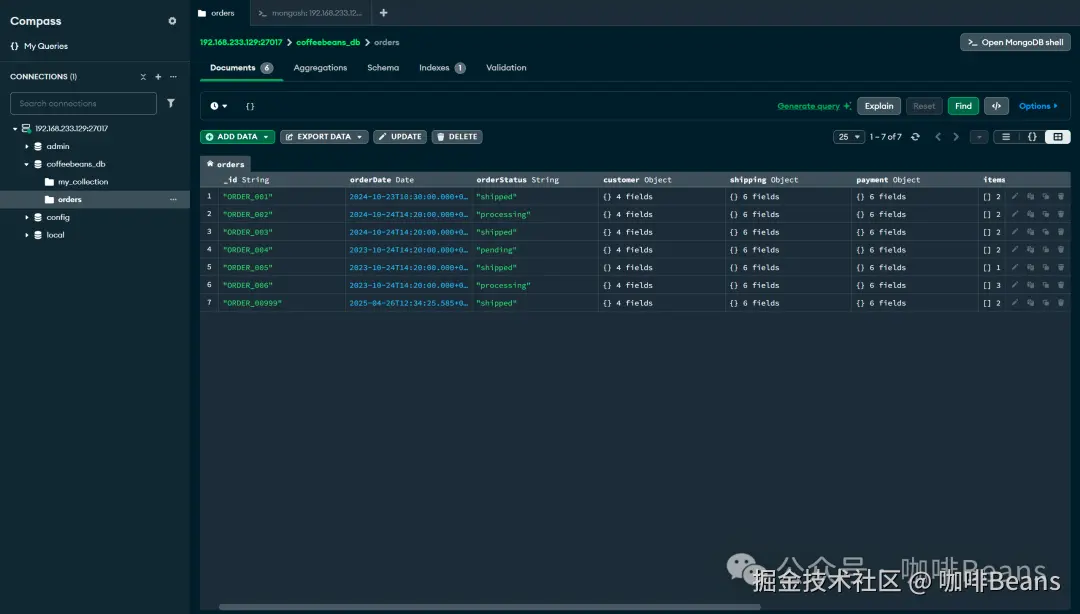This screenshot has height=614, width=1080.
Task: Open 192.168.233.129:27017 in the breadcrumb
Action: [241, 43]
